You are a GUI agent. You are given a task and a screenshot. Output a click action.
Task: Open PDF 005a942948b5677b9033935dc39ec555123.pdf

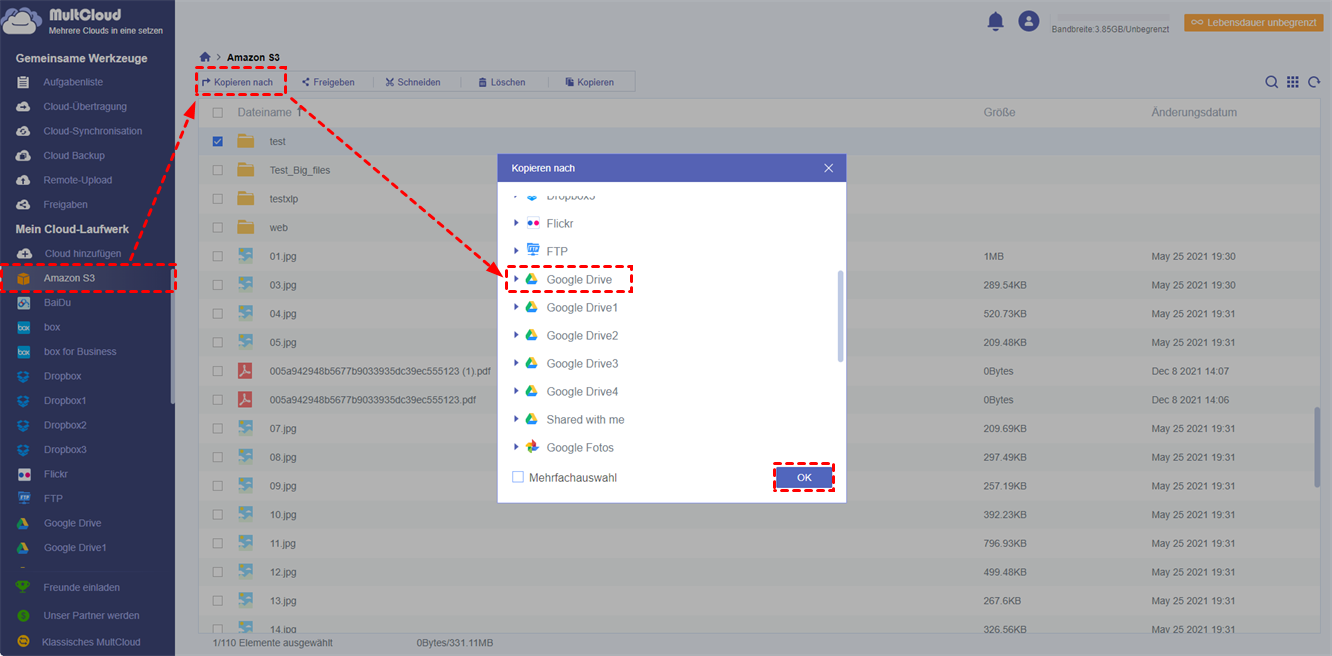click(x=373, y=399)
